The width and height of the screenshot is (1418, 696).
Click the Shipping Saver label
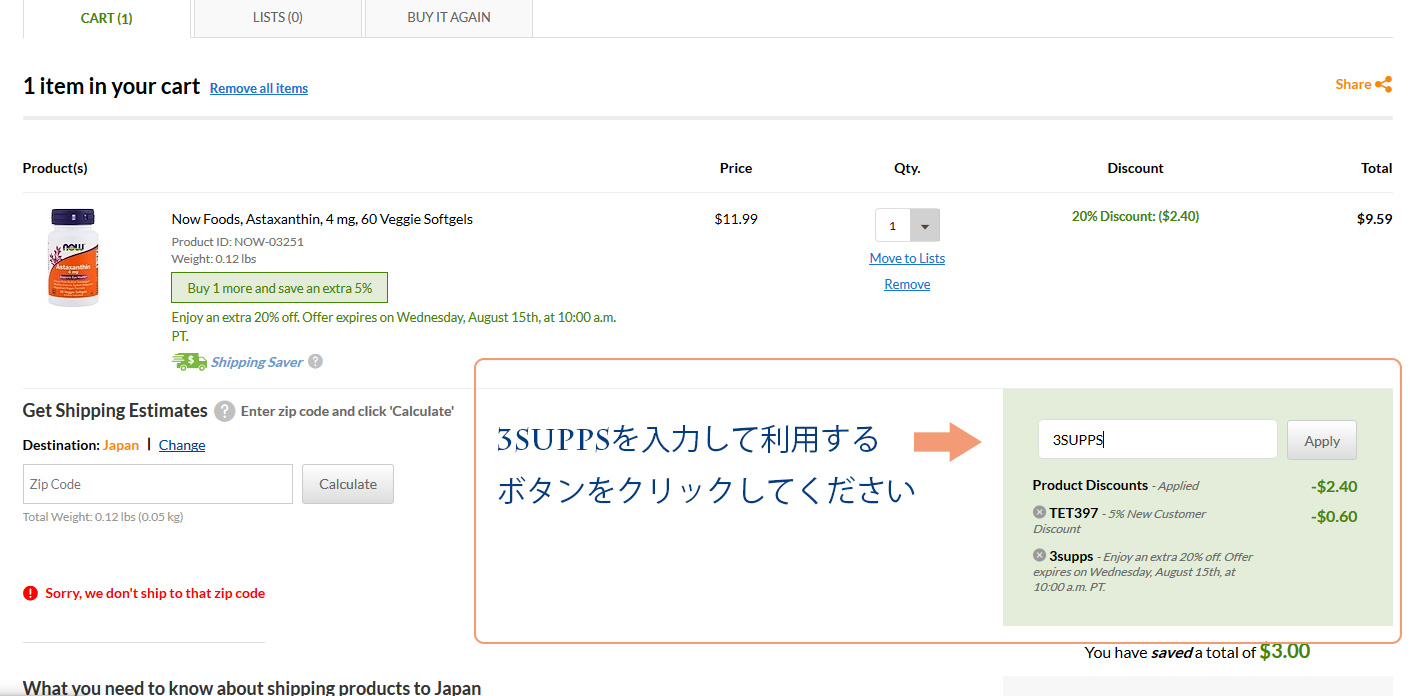pyautogui.click(x=257, y=362)
